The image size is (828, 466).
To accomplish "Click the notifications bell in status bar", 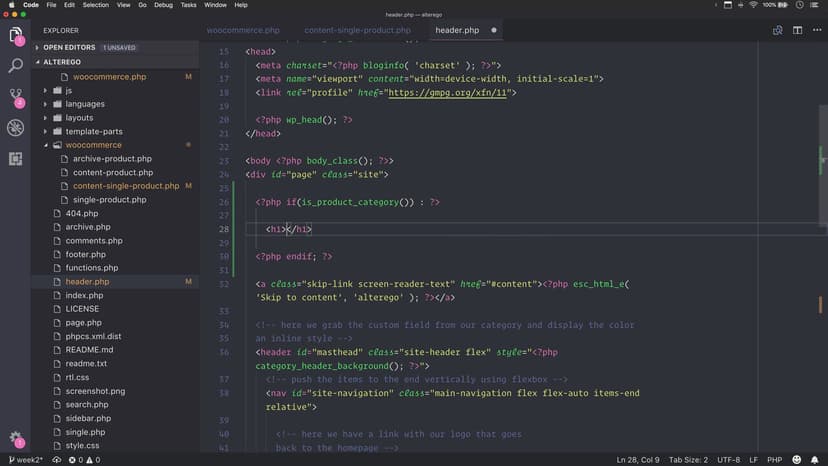I will [x=815, y=459].
